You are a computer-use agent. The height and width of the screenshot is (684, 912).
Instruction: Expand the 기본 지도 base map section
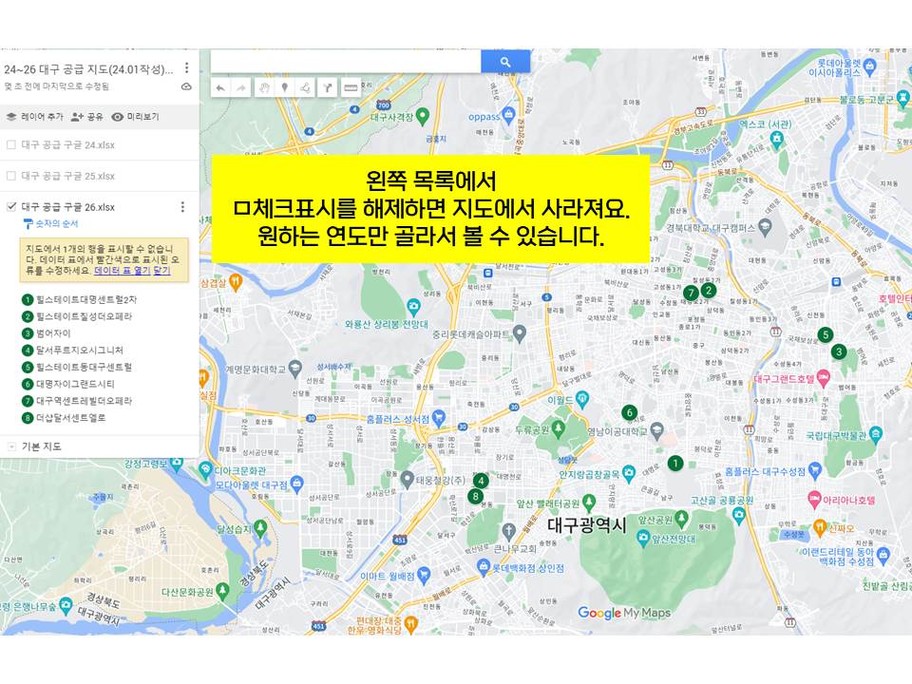pyautogui.click(x=11, y=447)
